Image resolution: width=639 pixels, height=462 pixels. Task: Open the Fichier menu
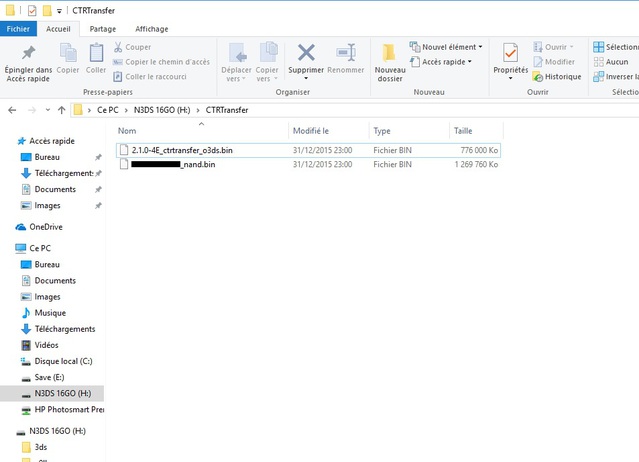tap(18, 29)
